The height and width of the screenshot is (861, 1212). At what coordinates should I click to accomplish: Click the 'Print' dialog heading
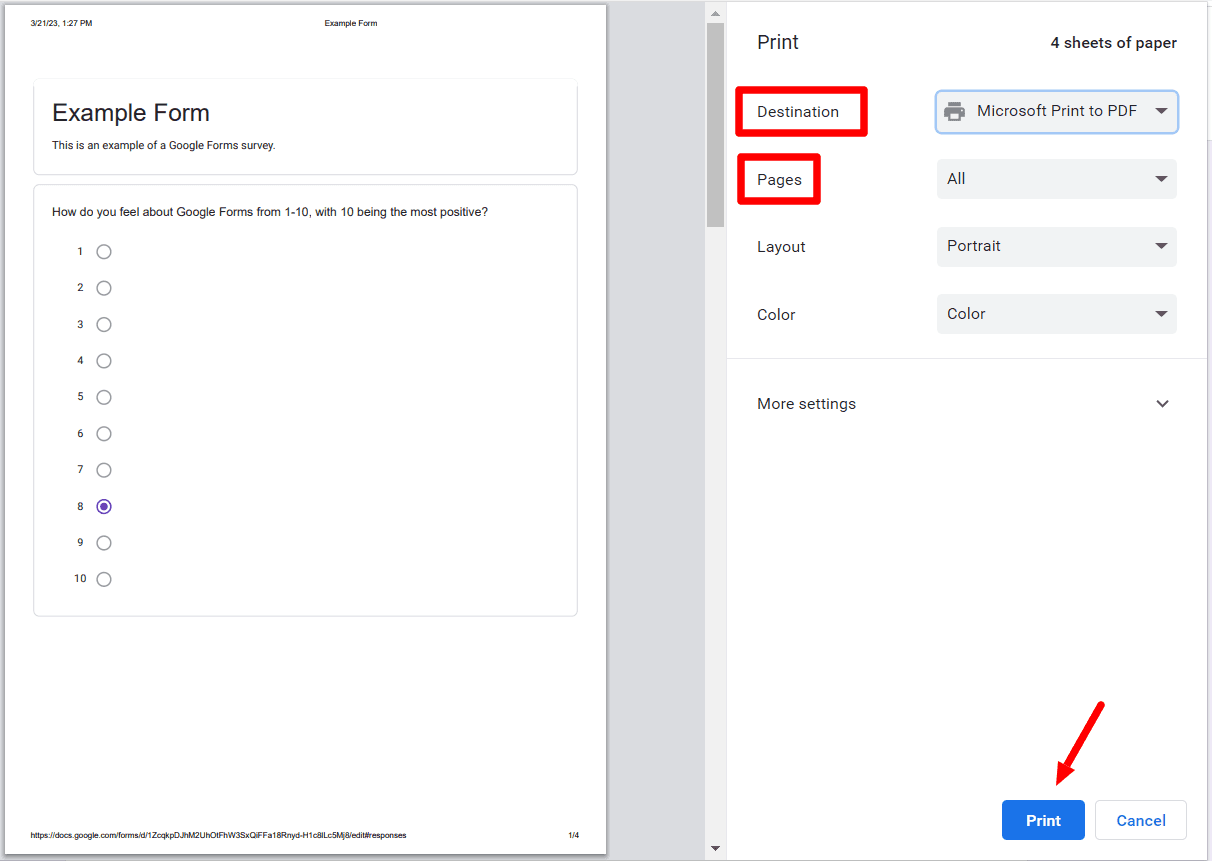[778, 42]
